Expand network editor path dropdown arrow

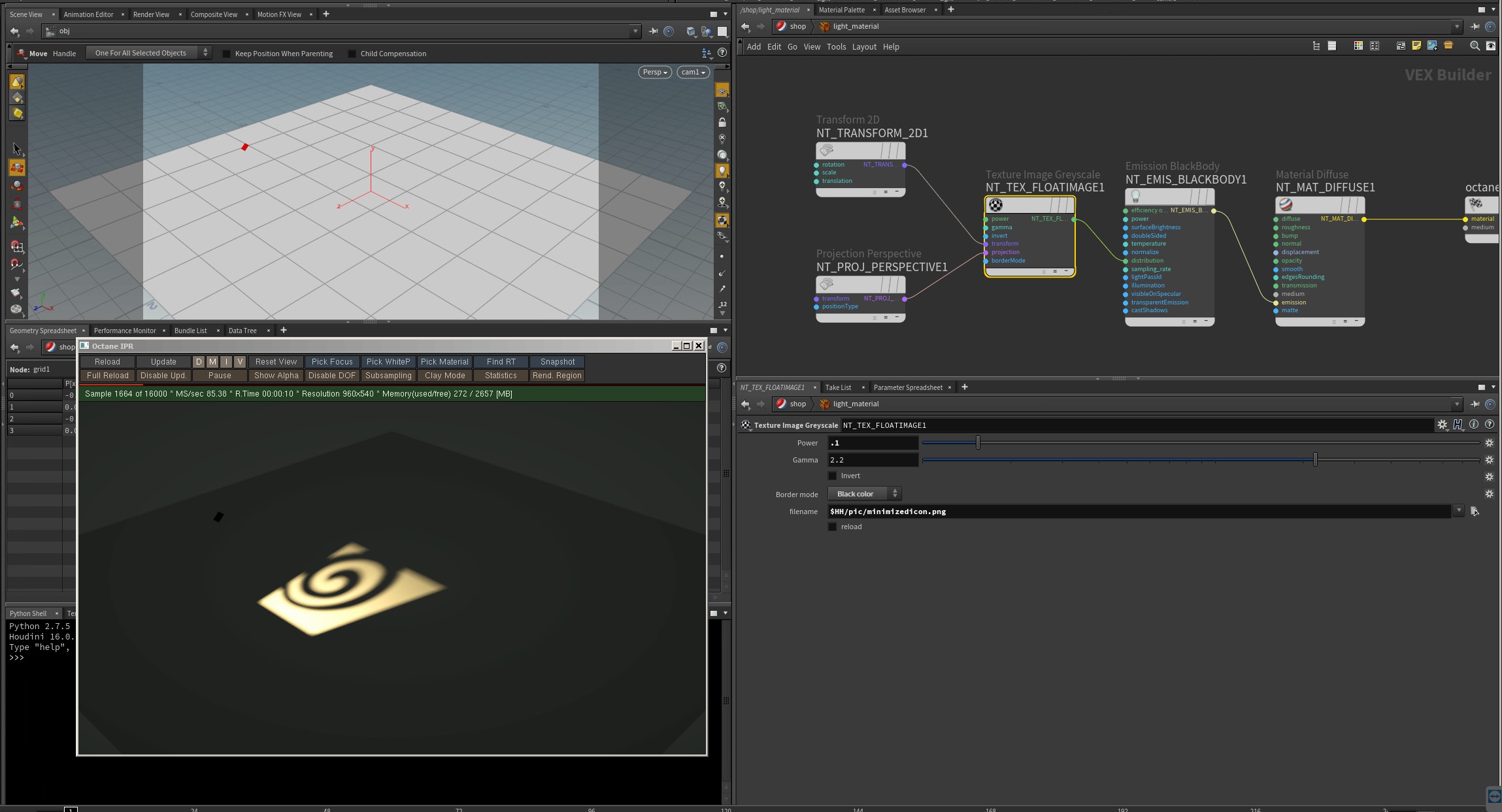click(x=1457, y=27)
